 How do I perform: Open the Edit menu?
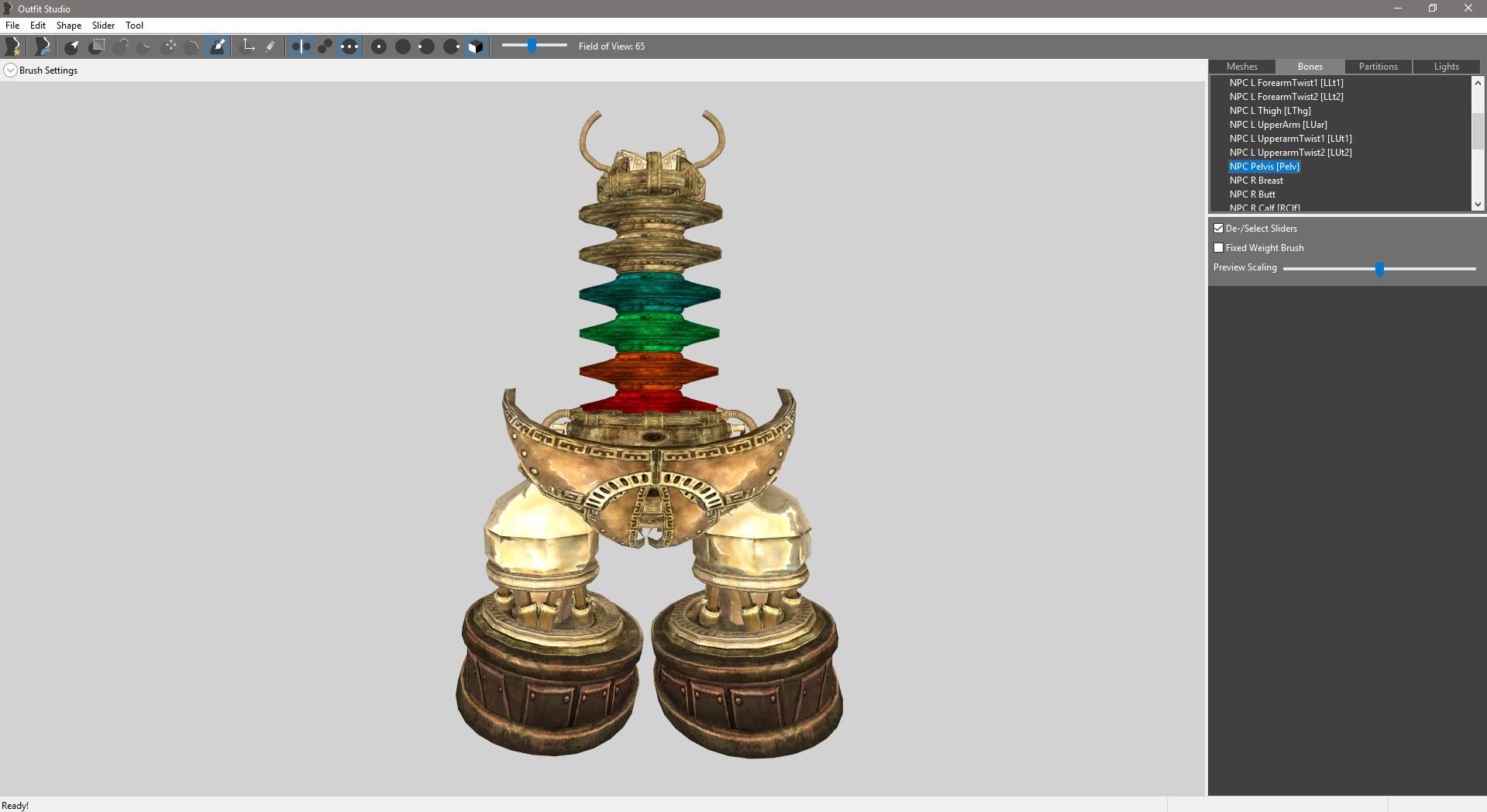click(38, 26)
